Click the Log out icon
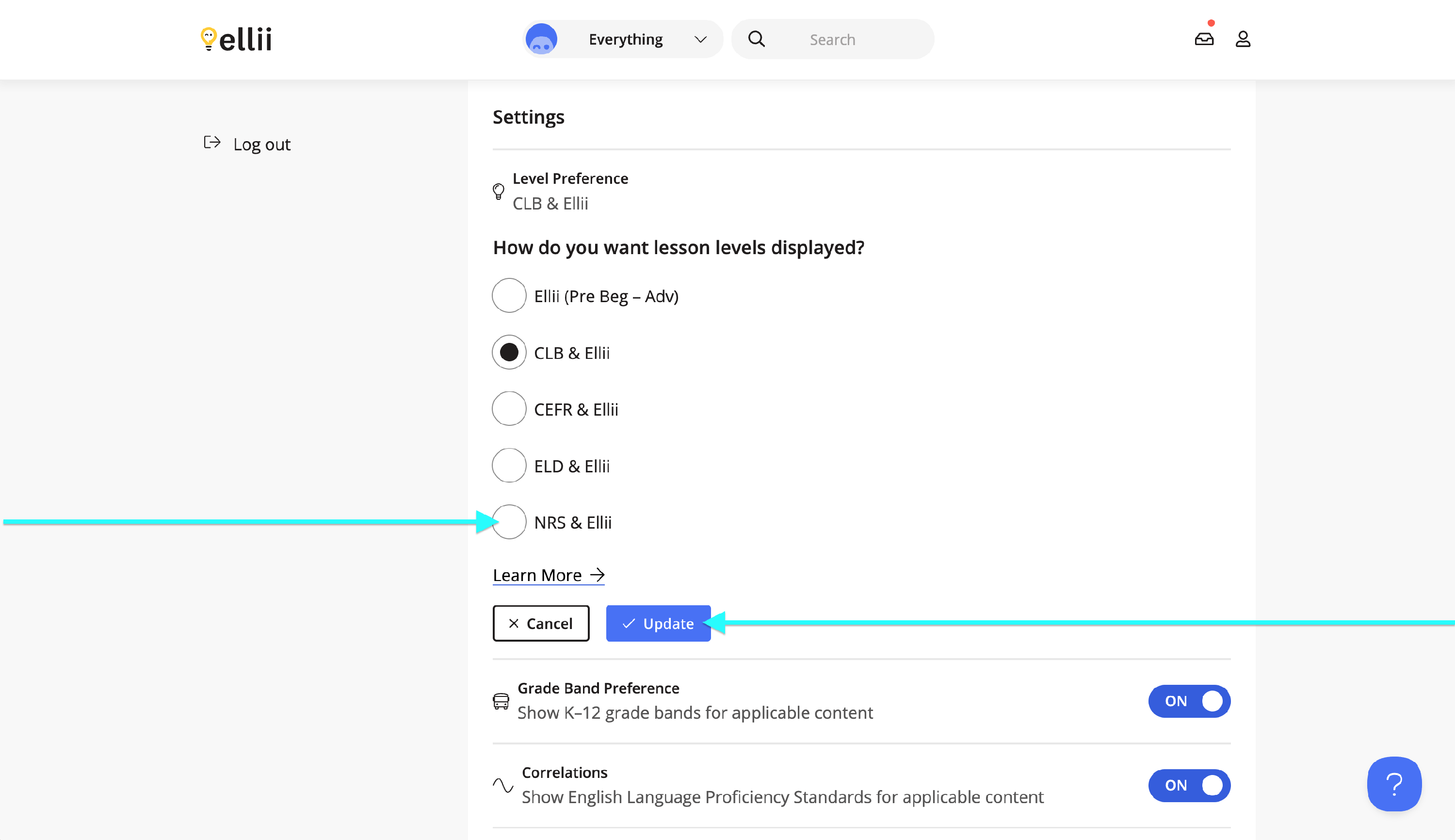1455x840 pixels. click(x=212, y=143)
